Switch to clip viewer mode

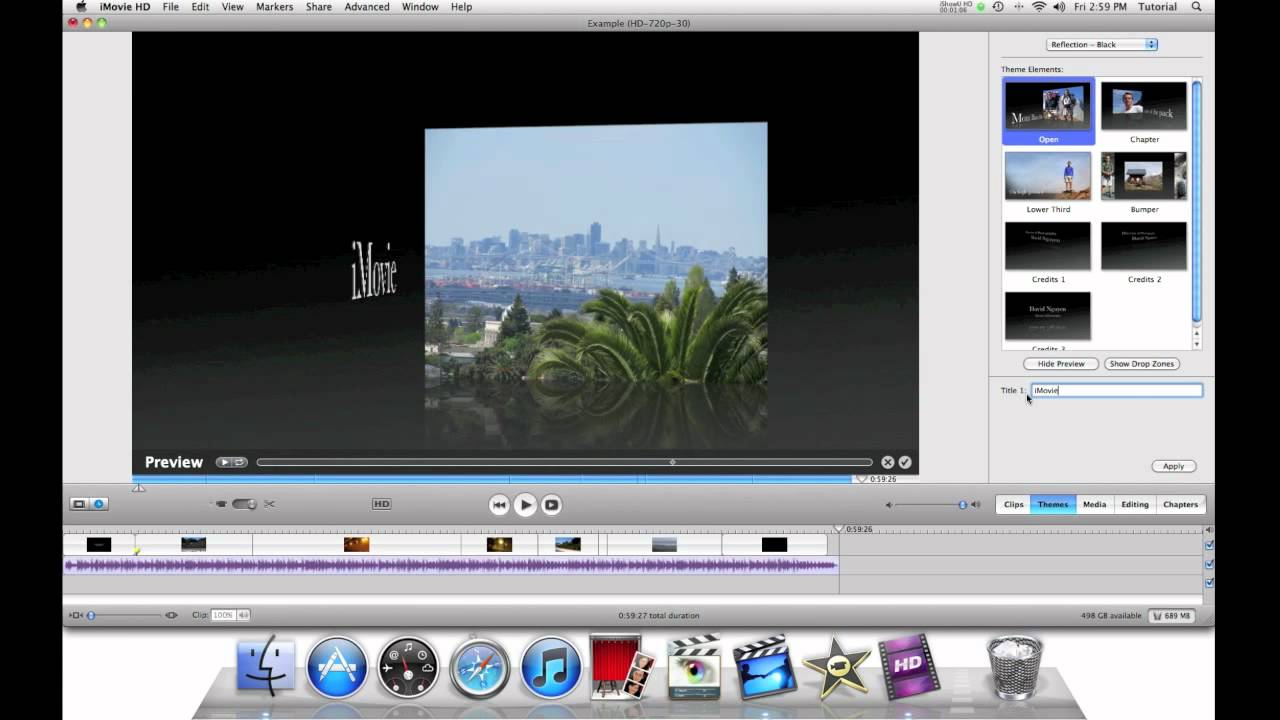78,504
